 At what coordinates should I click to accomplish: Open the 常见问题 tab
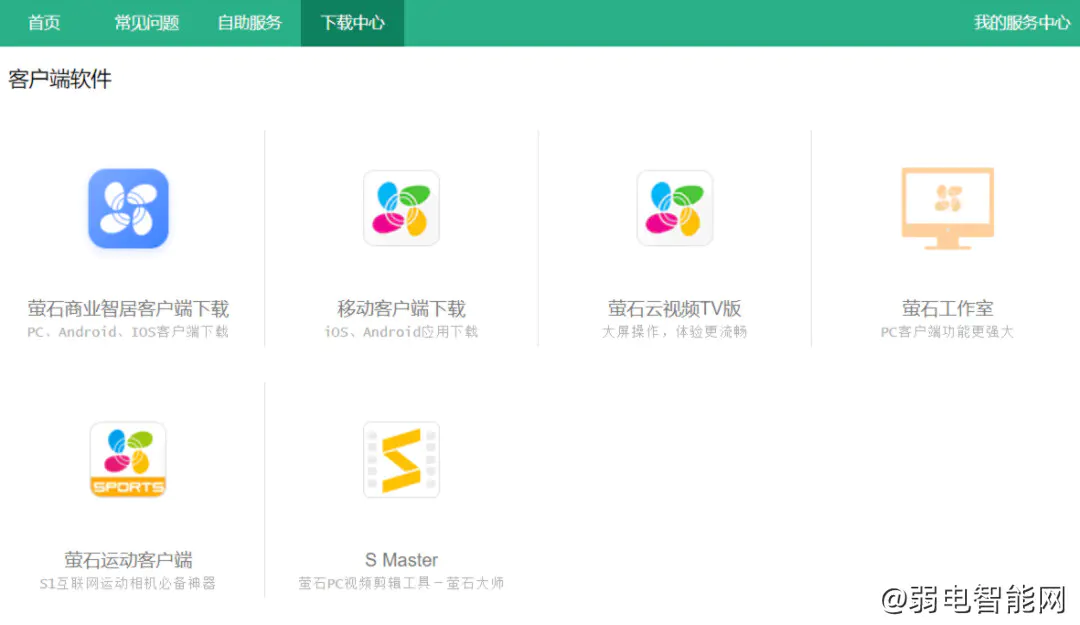pos(147,23)
